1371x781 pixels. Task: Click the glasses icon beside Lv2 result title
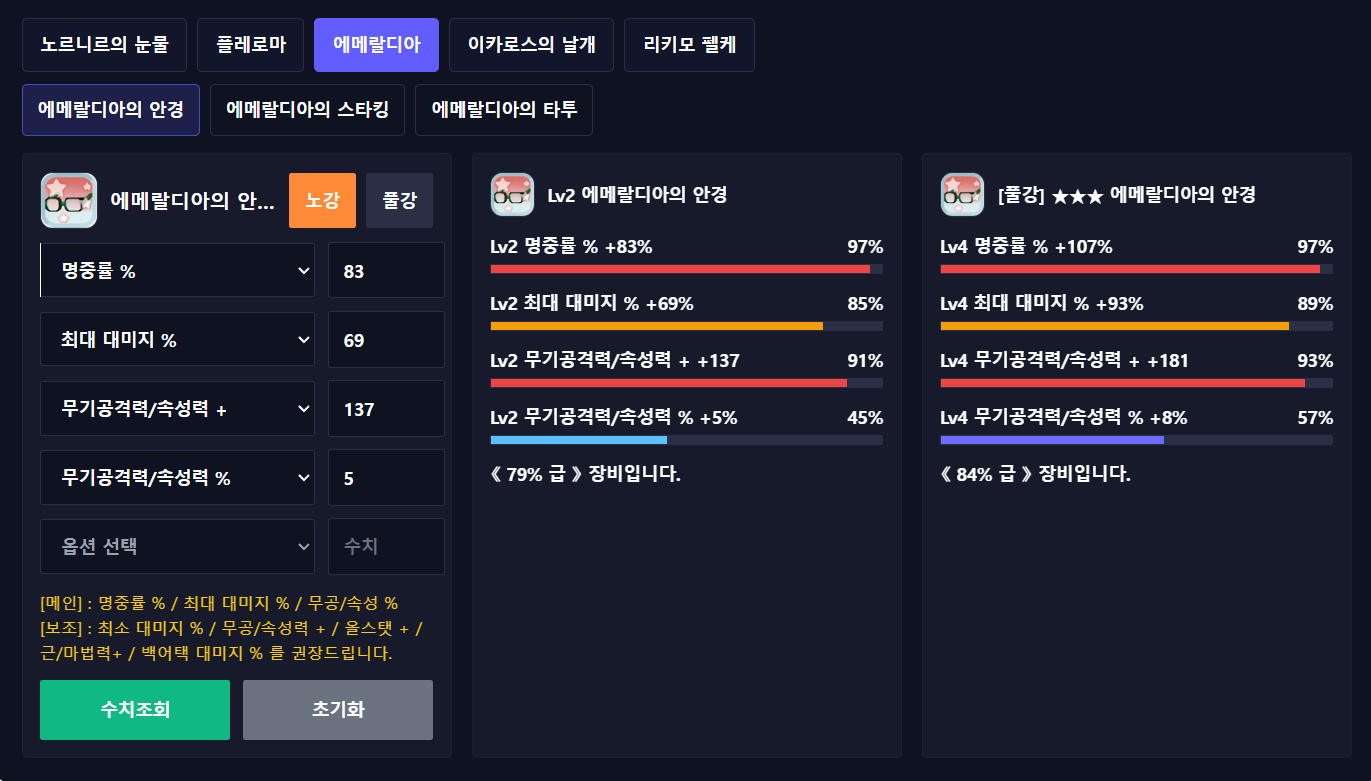(x=512, y=194)
